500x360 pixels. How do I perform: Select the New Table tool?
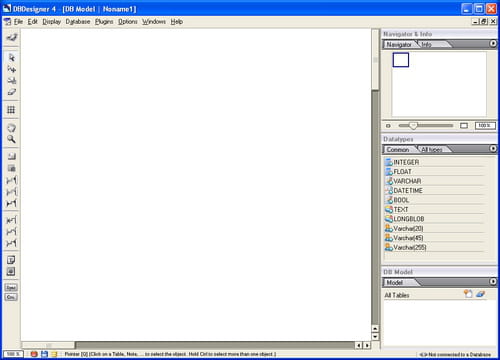tap(11, 156)
